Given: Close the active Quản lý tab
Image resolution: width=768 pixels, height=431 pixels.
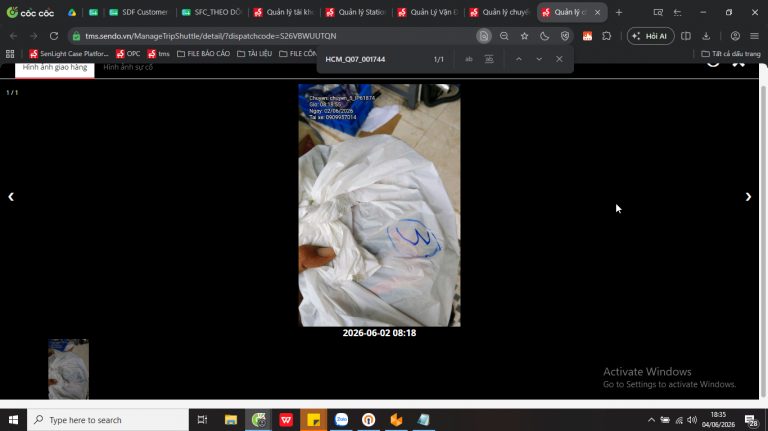Looking at the screenshot, I should pyautogui.click(x=598, y=12).
